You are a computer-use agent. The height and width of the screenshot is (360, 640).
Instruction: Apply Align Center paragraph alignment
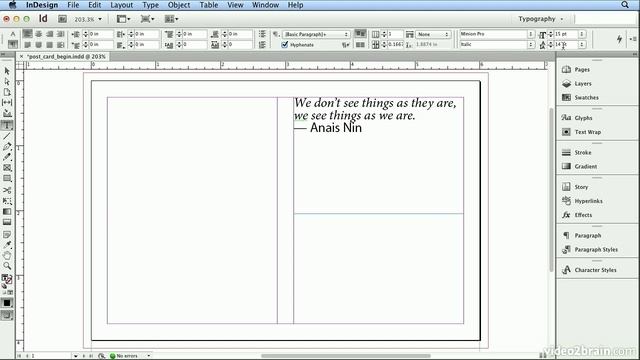point(38,34)
